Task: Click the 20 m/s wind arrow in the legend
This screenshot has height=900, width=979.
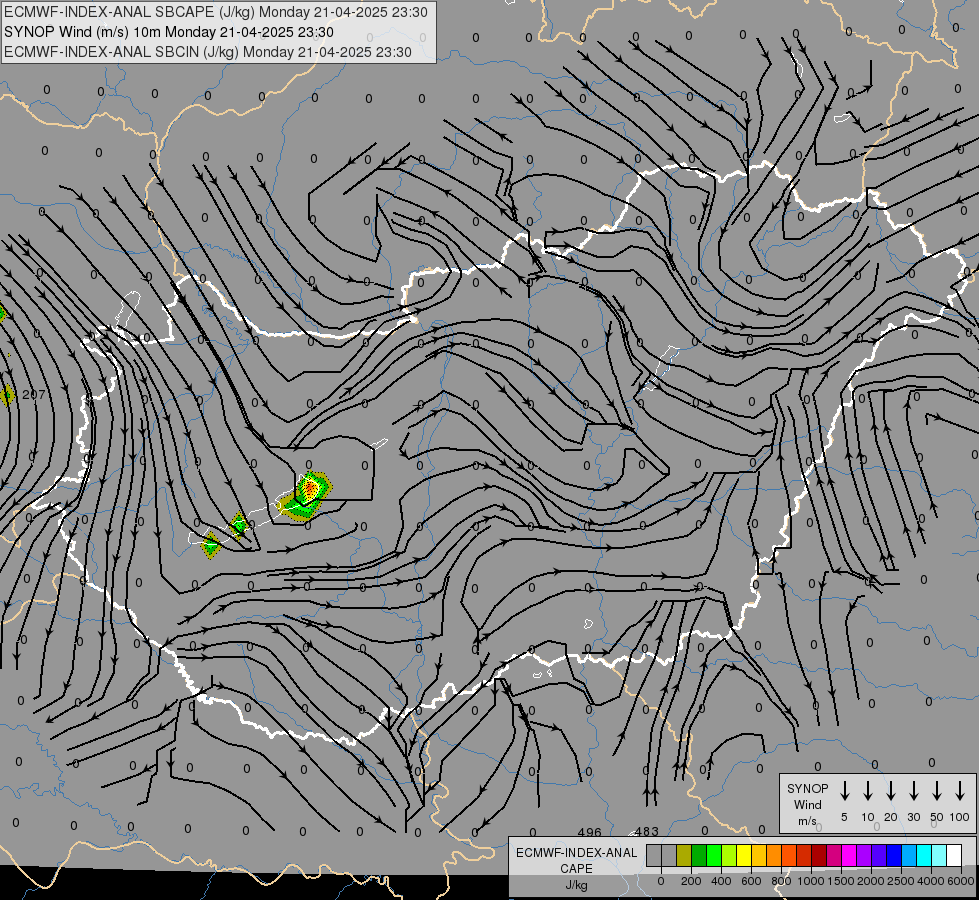Action: pos(890,791)
